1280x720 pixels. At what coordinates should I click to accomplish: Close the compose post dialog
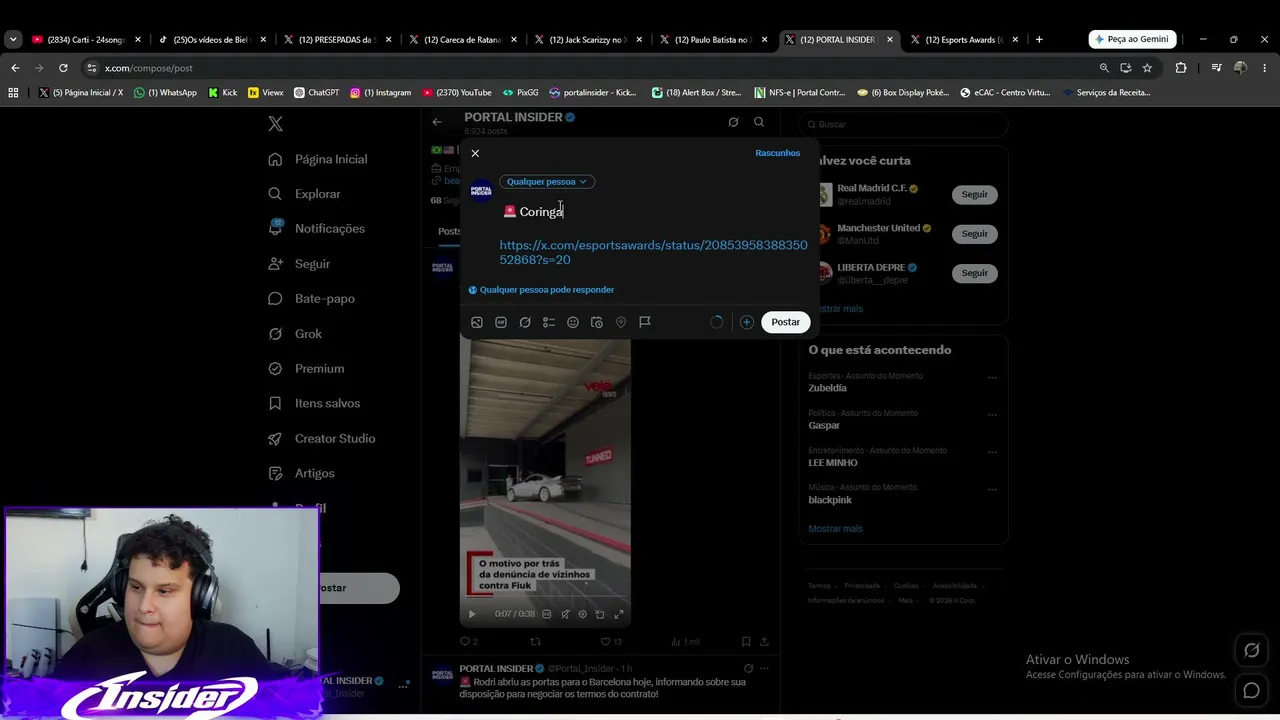click(x=475, y=153)
